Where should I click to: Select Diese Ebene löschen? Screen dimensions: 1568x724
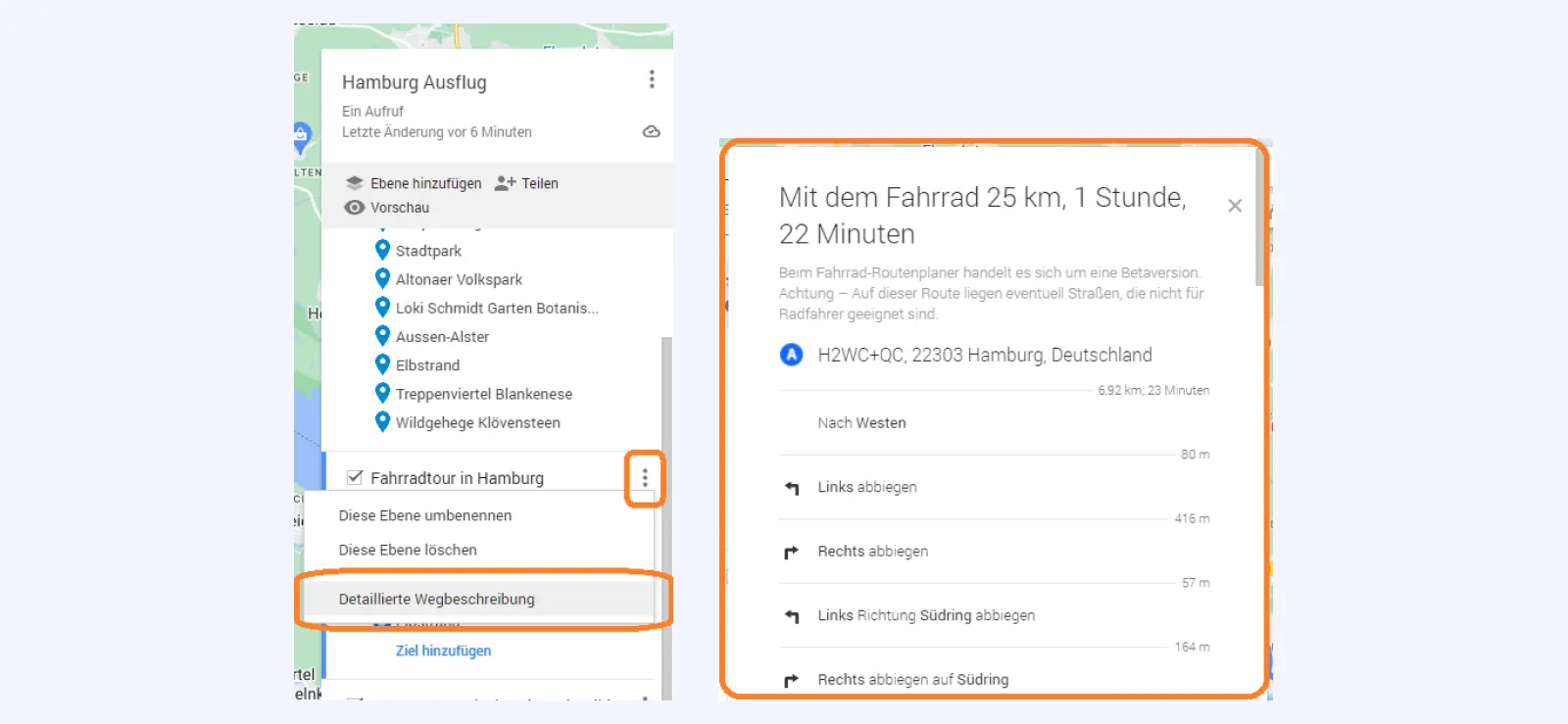click(408, 550)
